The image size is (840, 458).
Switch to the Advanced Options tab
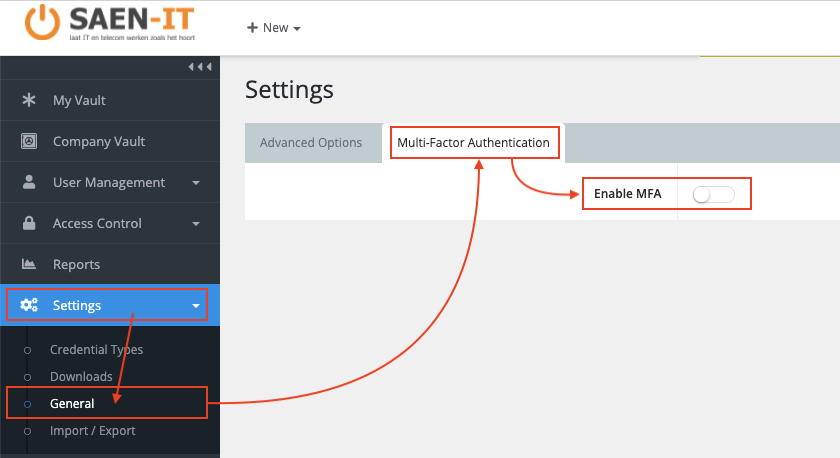click(x=311, y=143)
